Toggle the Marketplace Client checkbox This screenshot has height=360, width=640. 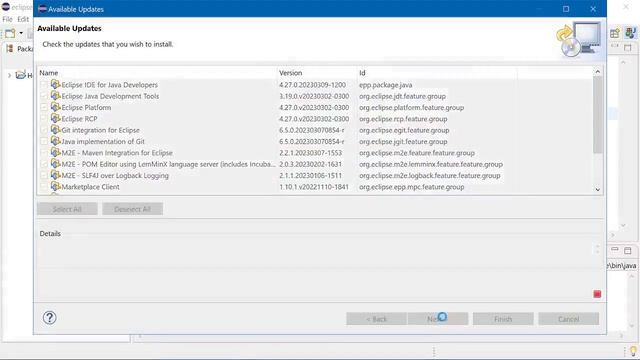(44, 187)
